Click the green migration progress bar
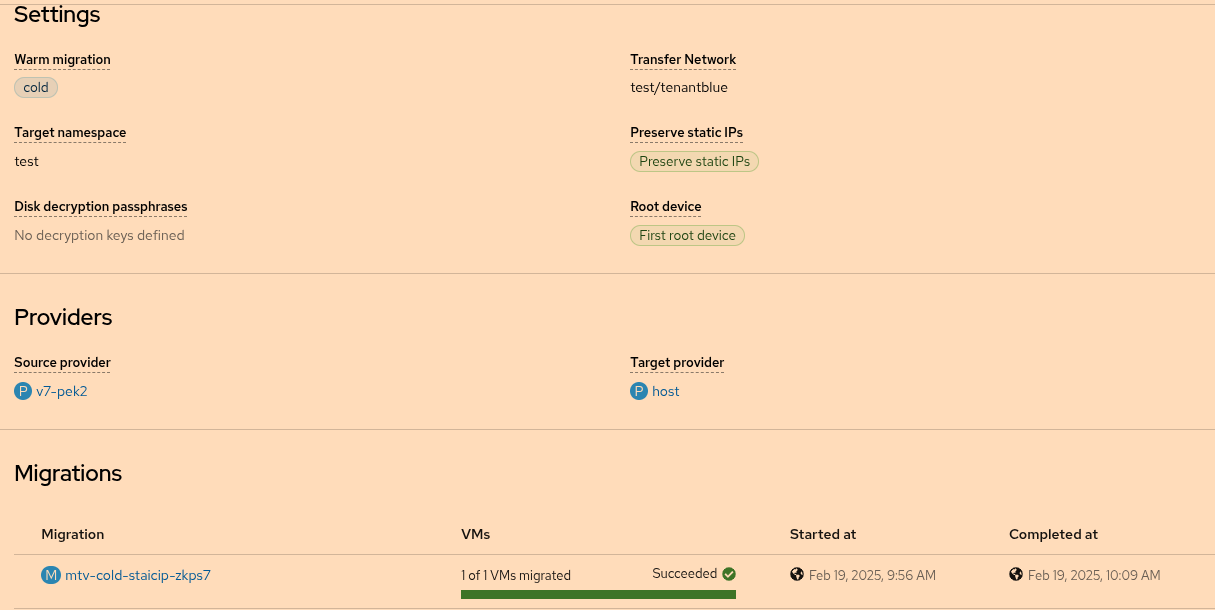The height and width of the screenshot is (610, 1215). click(598, 594)
